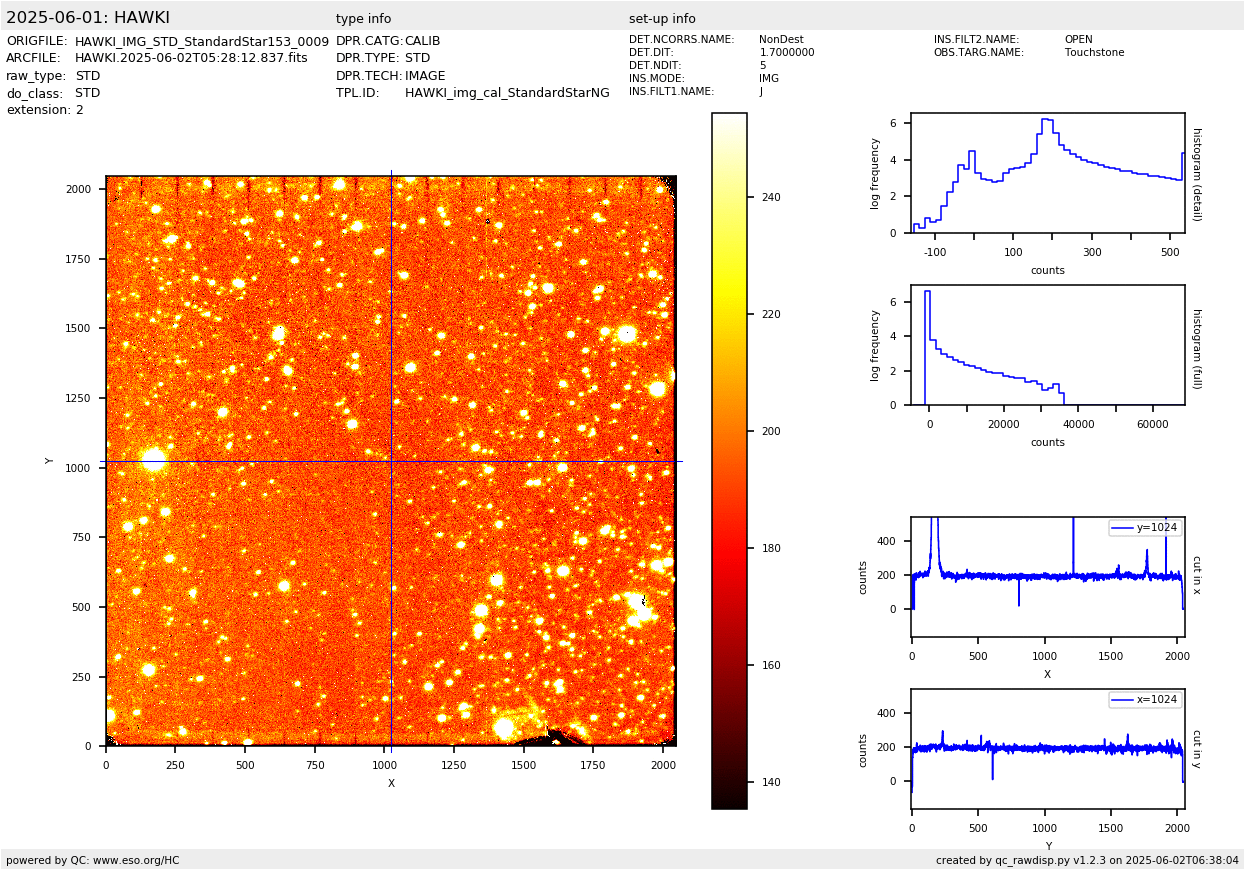
Task: Select the 'set-up info' section header
Action: point(662,19)
